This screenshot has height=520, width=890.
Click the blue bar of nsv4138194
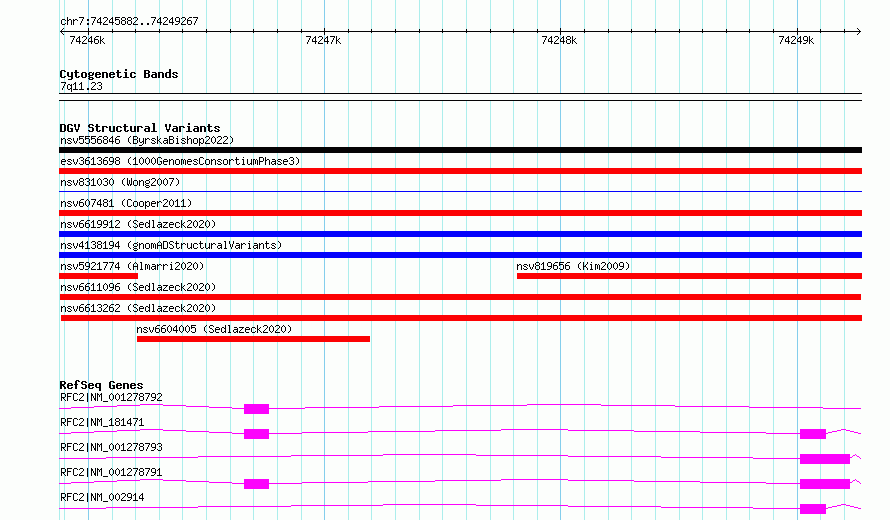click(x=460, y=255)
